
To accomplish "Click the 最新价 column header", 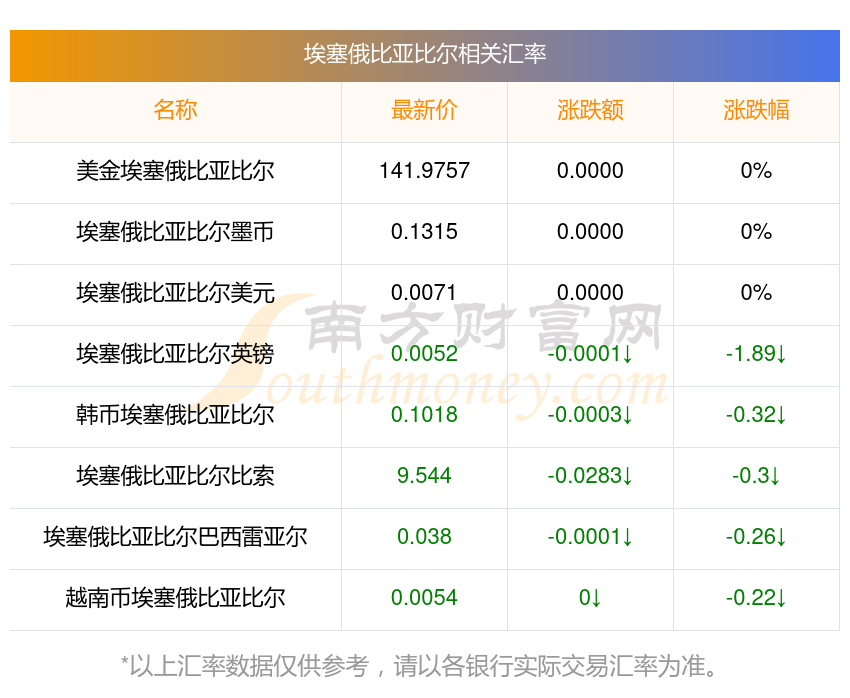I will 424,110.
